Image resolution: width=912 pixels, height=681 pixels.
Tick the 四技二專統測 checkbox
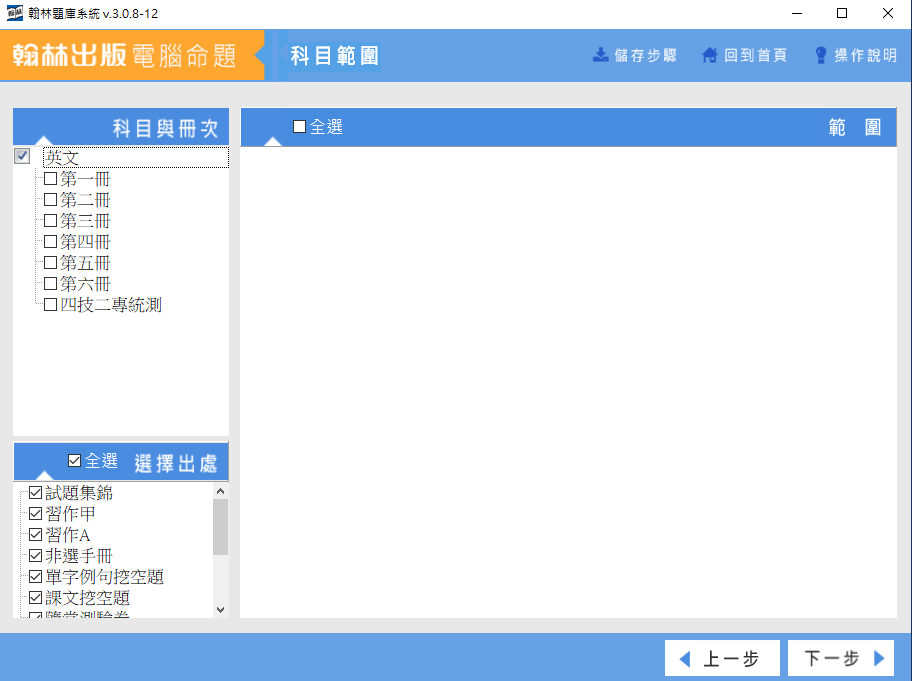coord(51,305)
